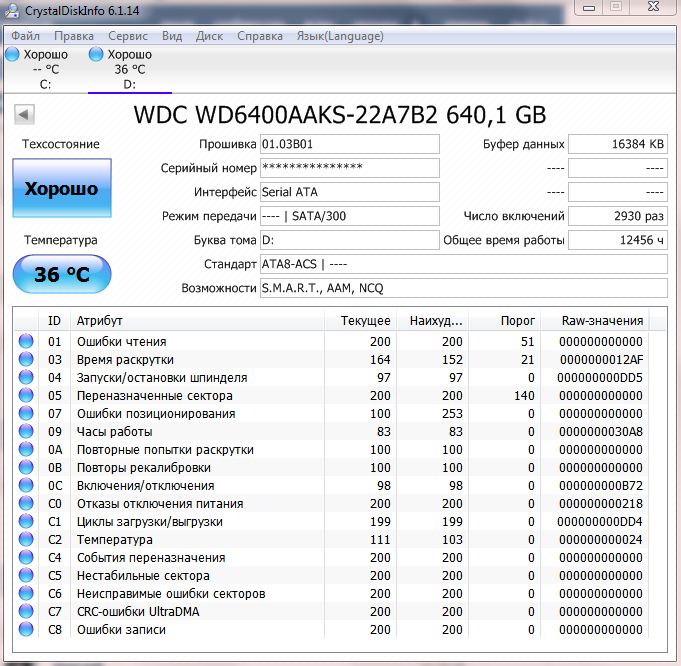This screenshot has height=666, width=681.
Task: Click the Общее время работы 12456 ч field
Action: [618, 240]
